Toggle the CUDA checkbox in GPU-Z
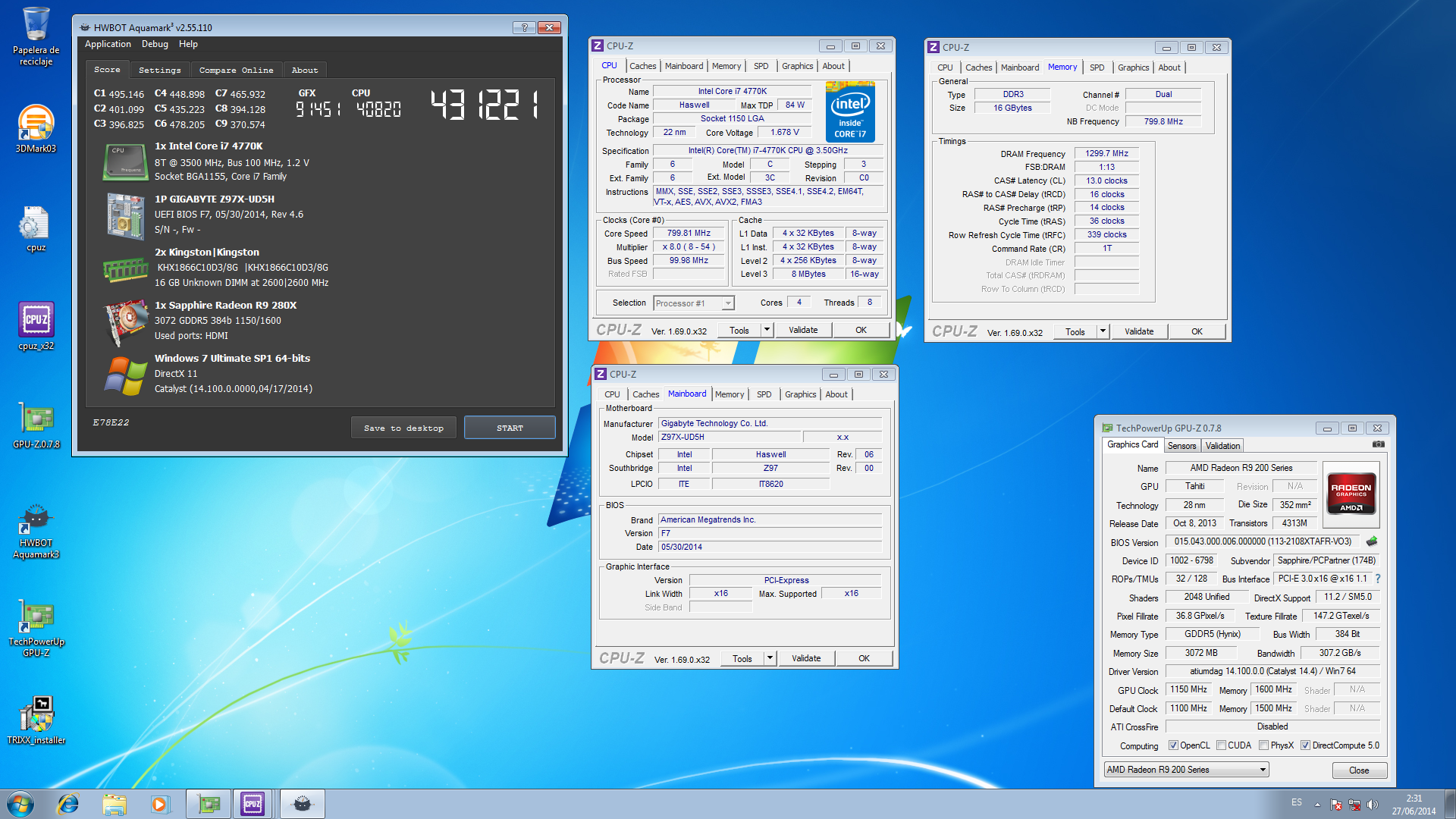The image size is (1456, 819). tap(1221, 745)
